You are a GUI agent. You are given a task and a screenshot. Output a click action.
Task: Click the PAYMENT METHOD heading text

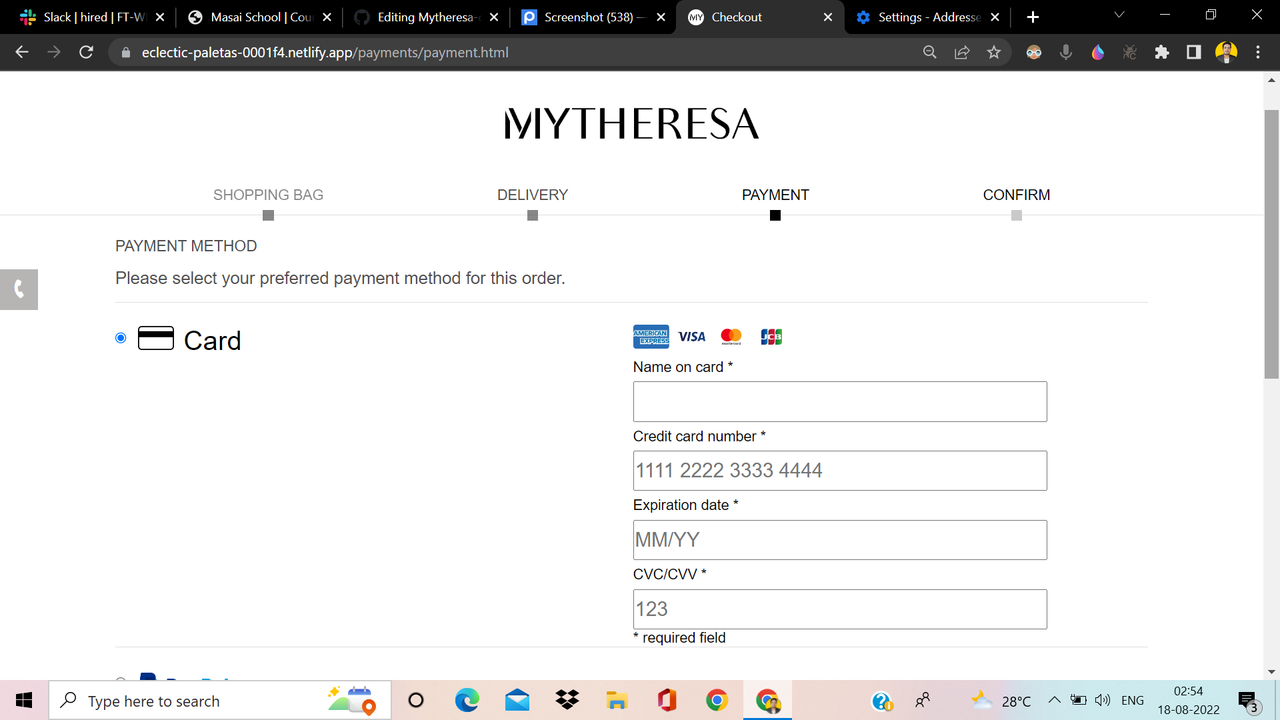point(186,246)
